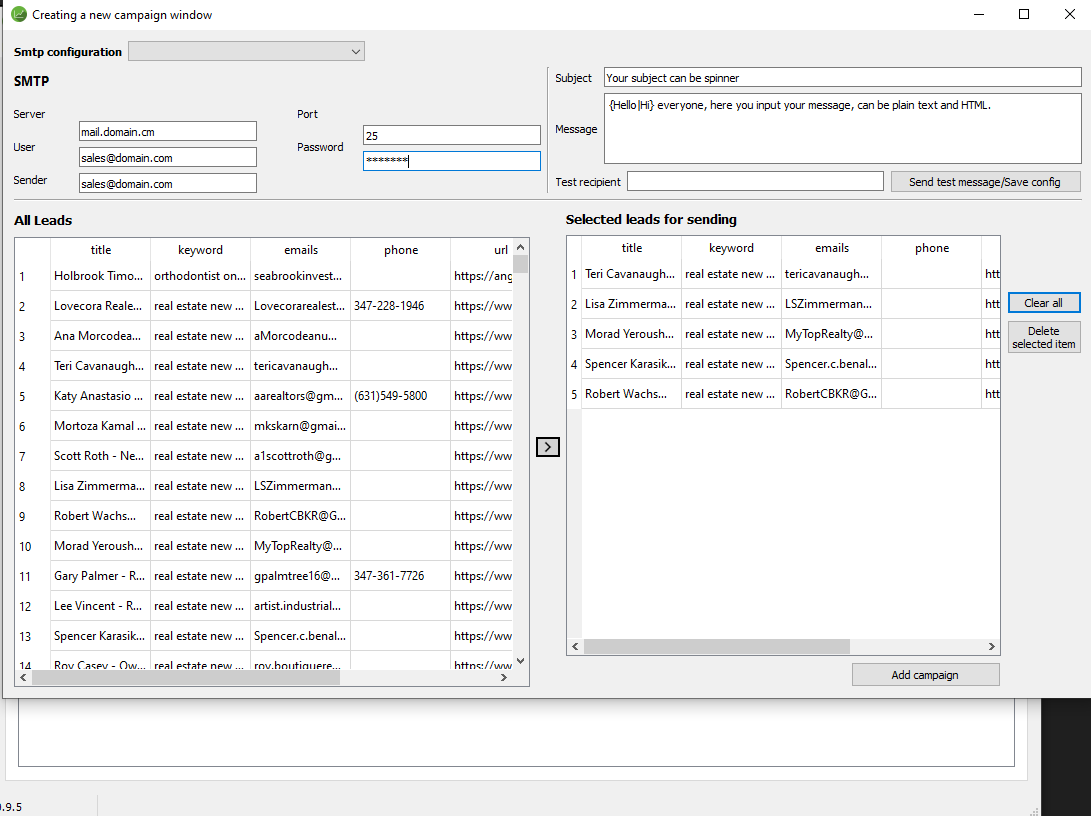Image resolution: width=1091 pixels, height=816 pixels.
Task: Click inside the Message text area
Action: (842, 129)
